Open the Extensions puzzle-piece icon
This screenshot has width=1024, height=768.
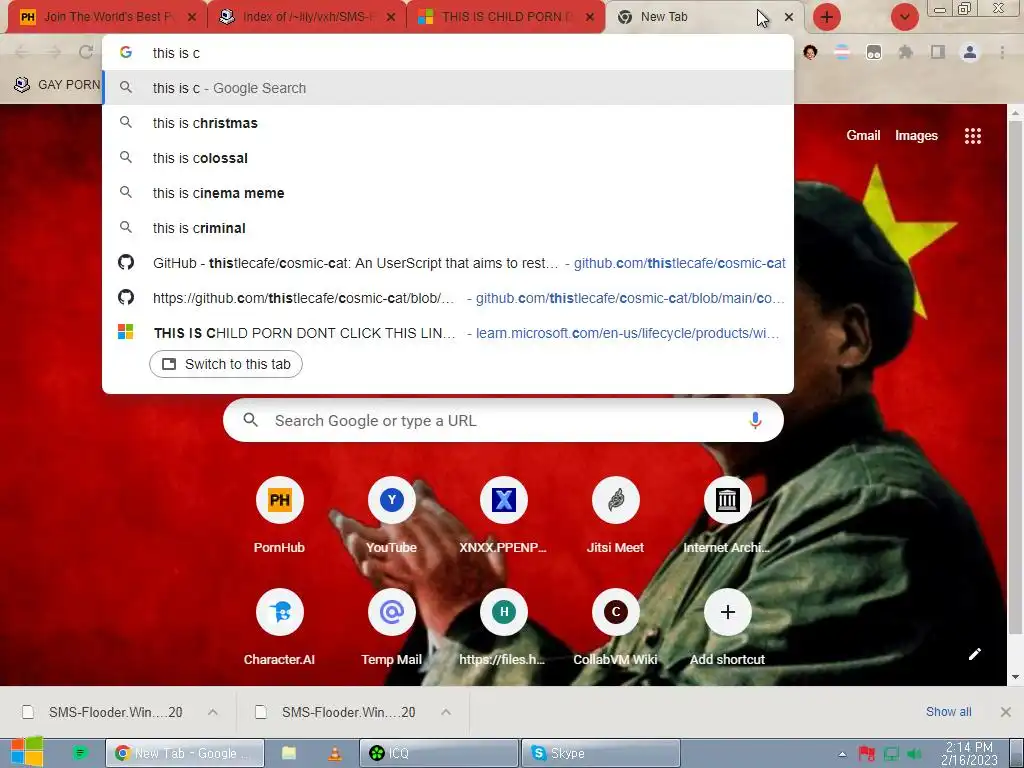pyautogui.click(x=906, y=52)
